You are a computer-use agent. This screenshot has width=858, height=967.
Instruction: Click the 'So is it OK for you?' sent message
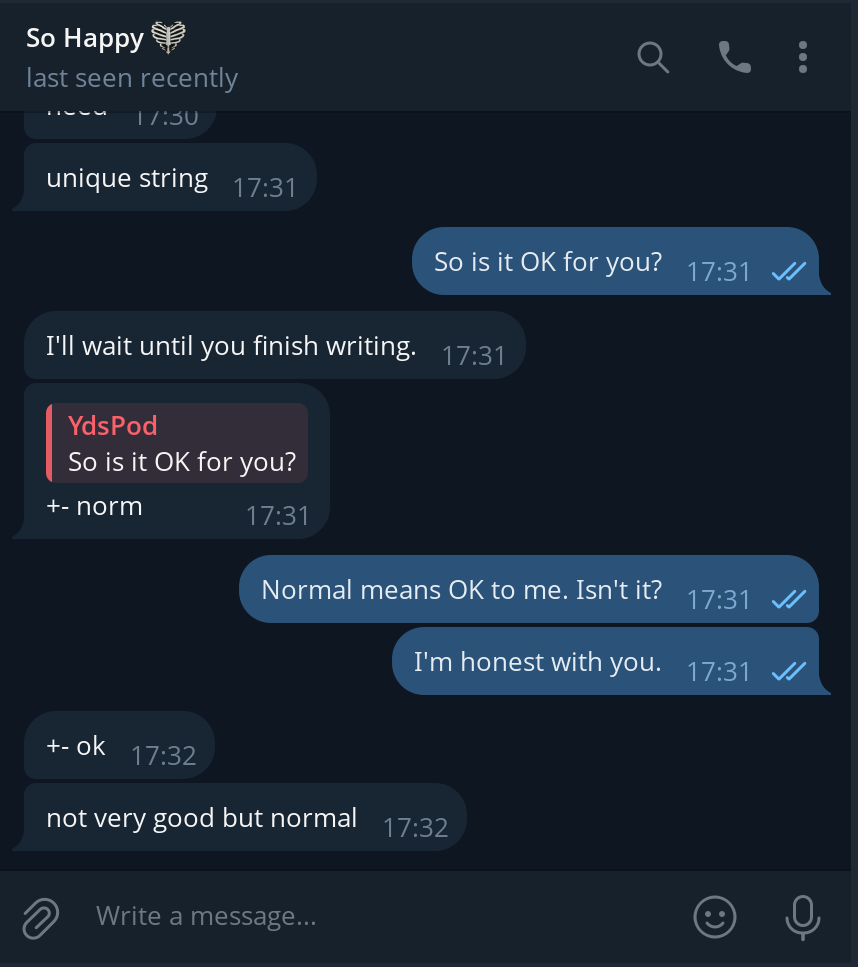click(x=619, y=261)
